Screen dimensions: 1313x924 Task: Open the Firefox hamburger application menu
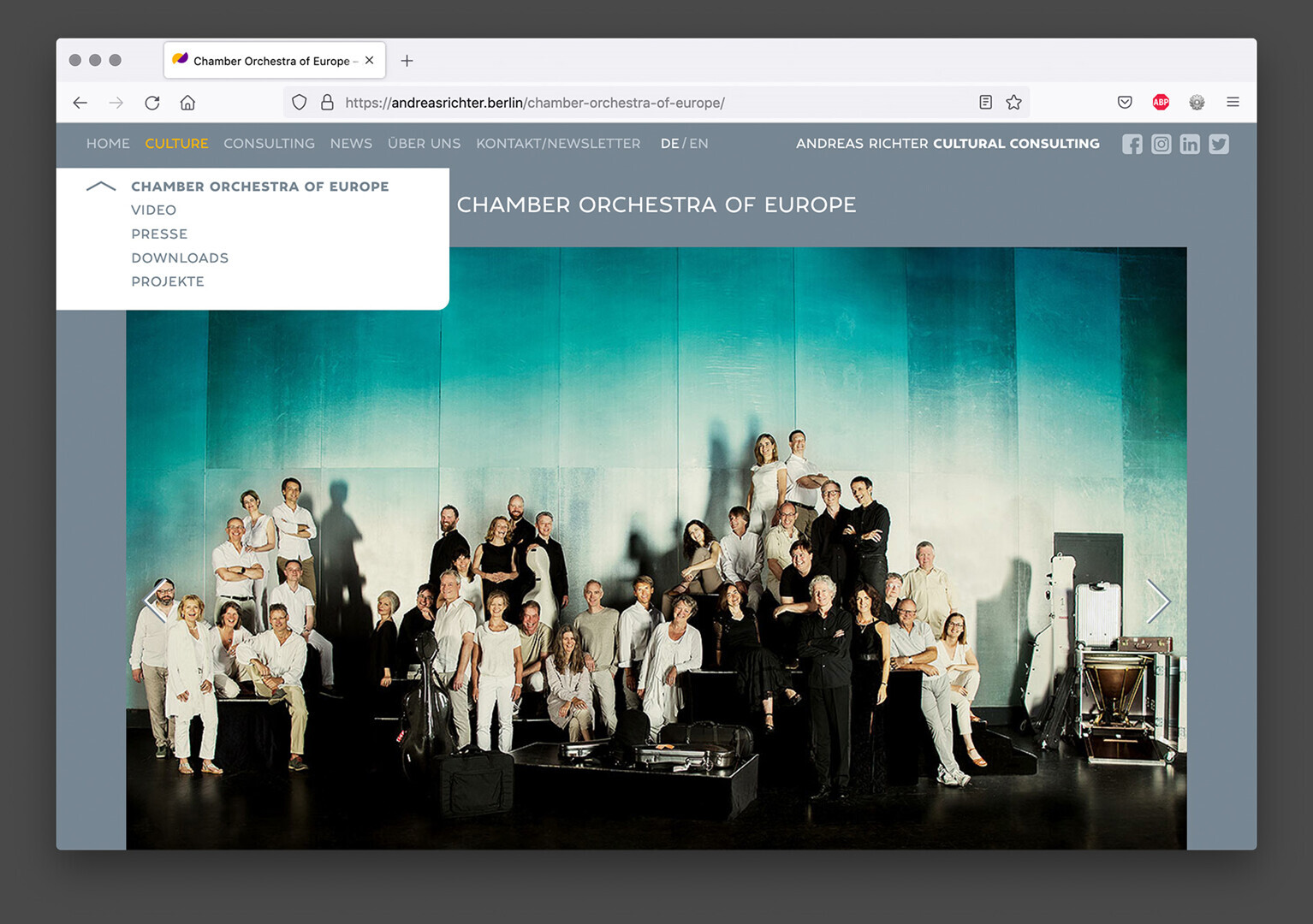click(1233, 103)
